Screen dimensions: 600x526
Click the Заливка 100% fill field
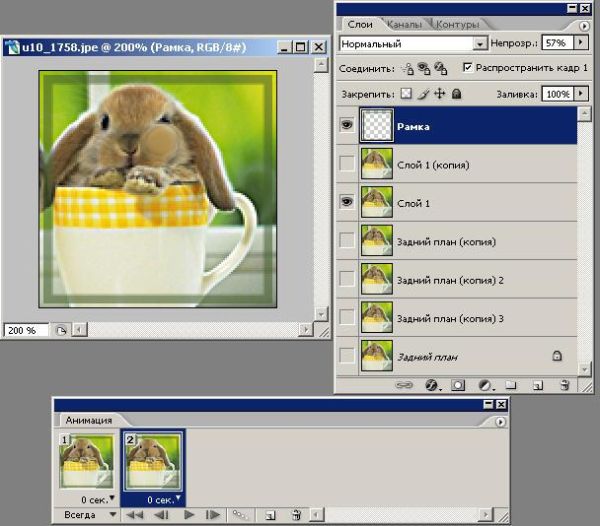click(x=557, y=94)
